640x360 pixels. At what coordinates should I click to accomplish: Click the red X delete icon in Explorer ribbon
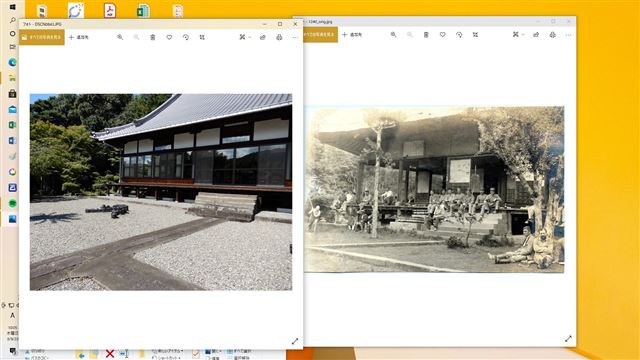click(109, 353)
